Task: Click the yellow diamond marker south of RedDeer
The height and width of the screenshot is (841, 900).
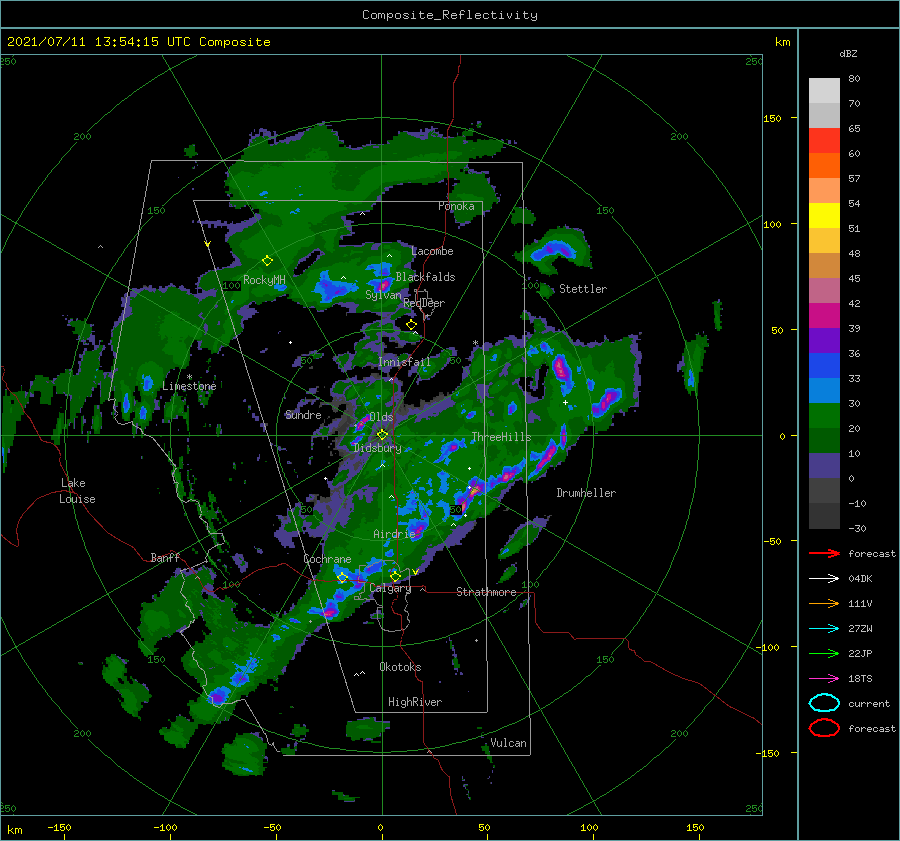Action: click(x=411, y=325)
